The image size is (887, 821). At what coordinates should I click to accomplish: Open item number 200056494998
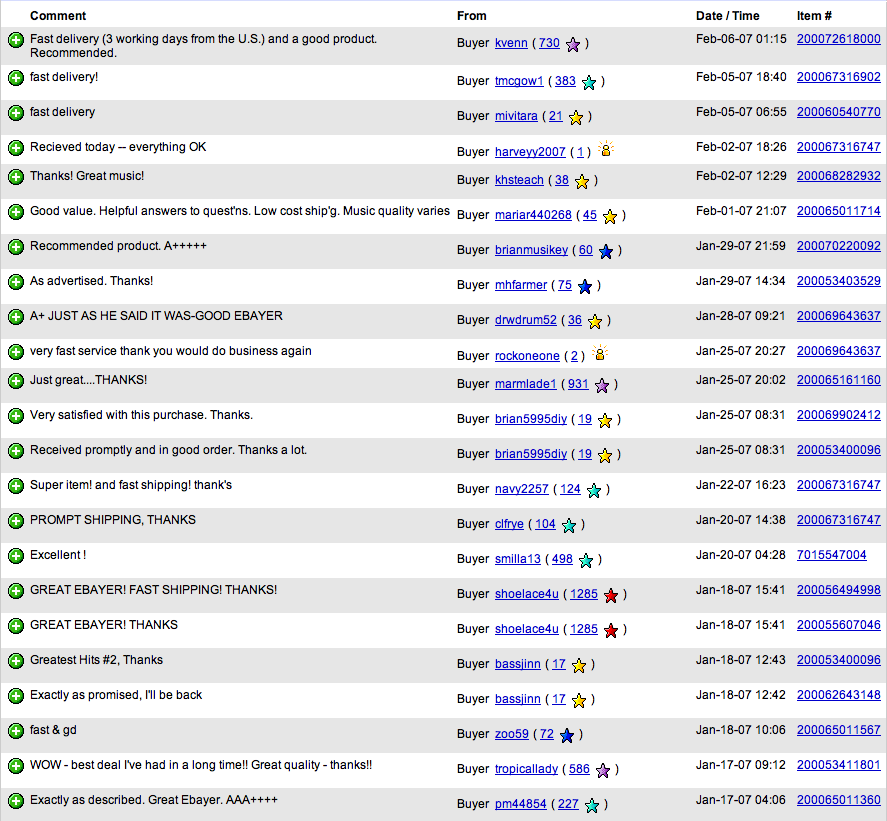839,590
